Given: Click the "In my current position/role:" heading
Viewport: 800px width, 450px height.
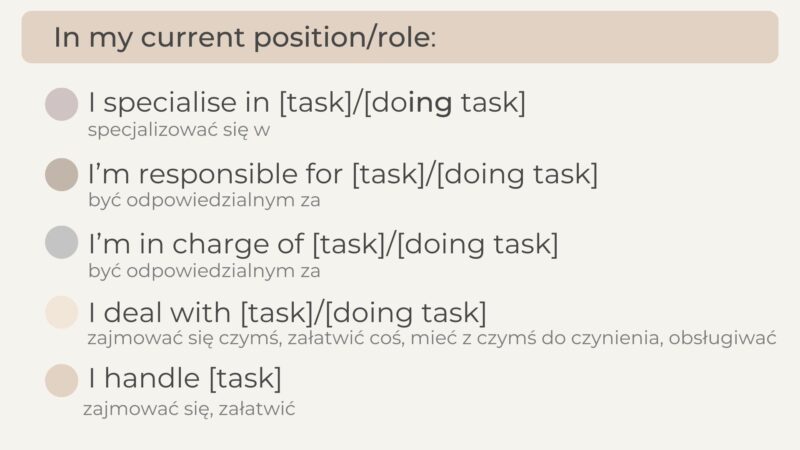Looking at the screenshot, I should [245, 38].
